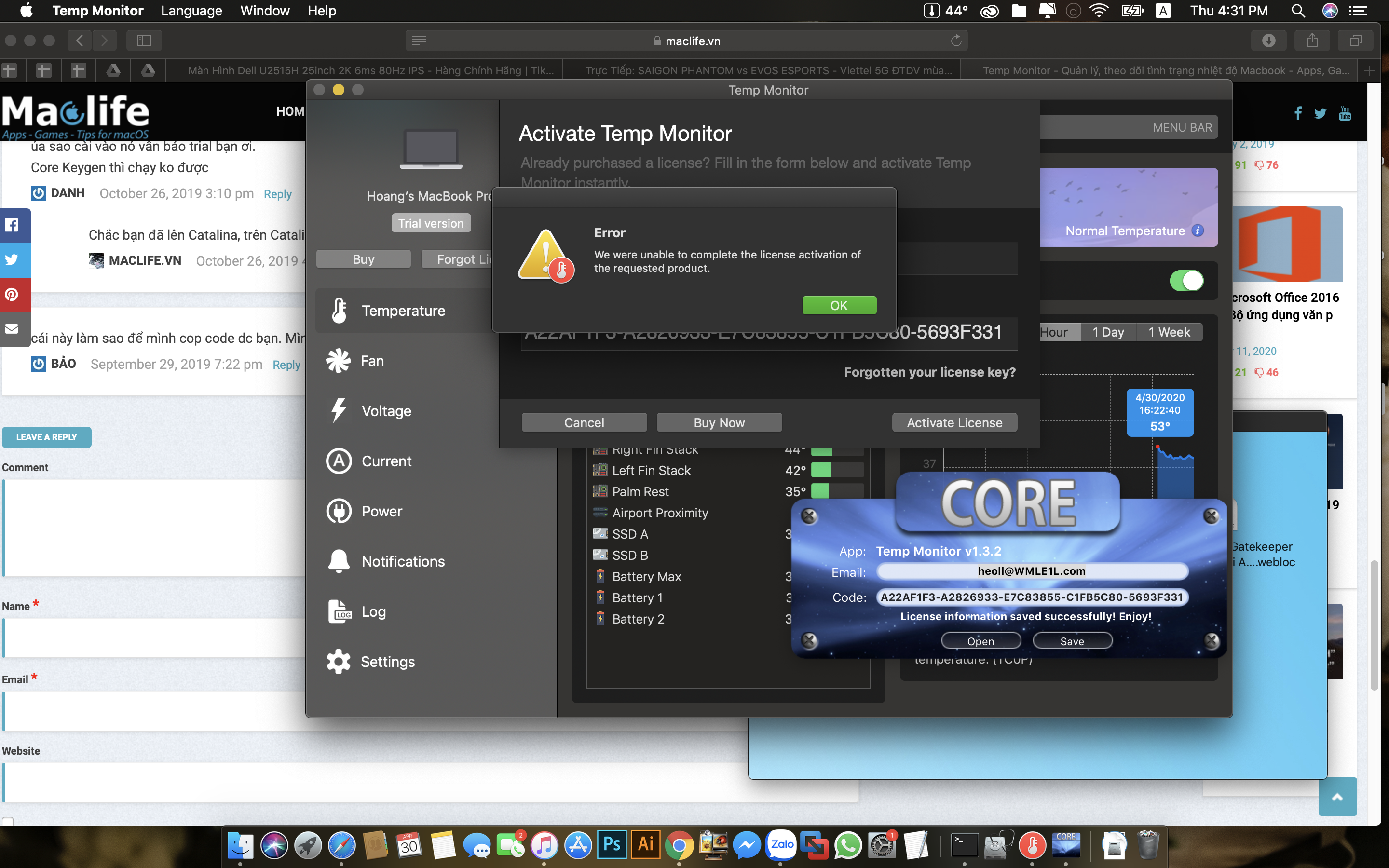Show Safari tab overview
The height and width of the screenshot is (868, 1389).
point(1355,40)
